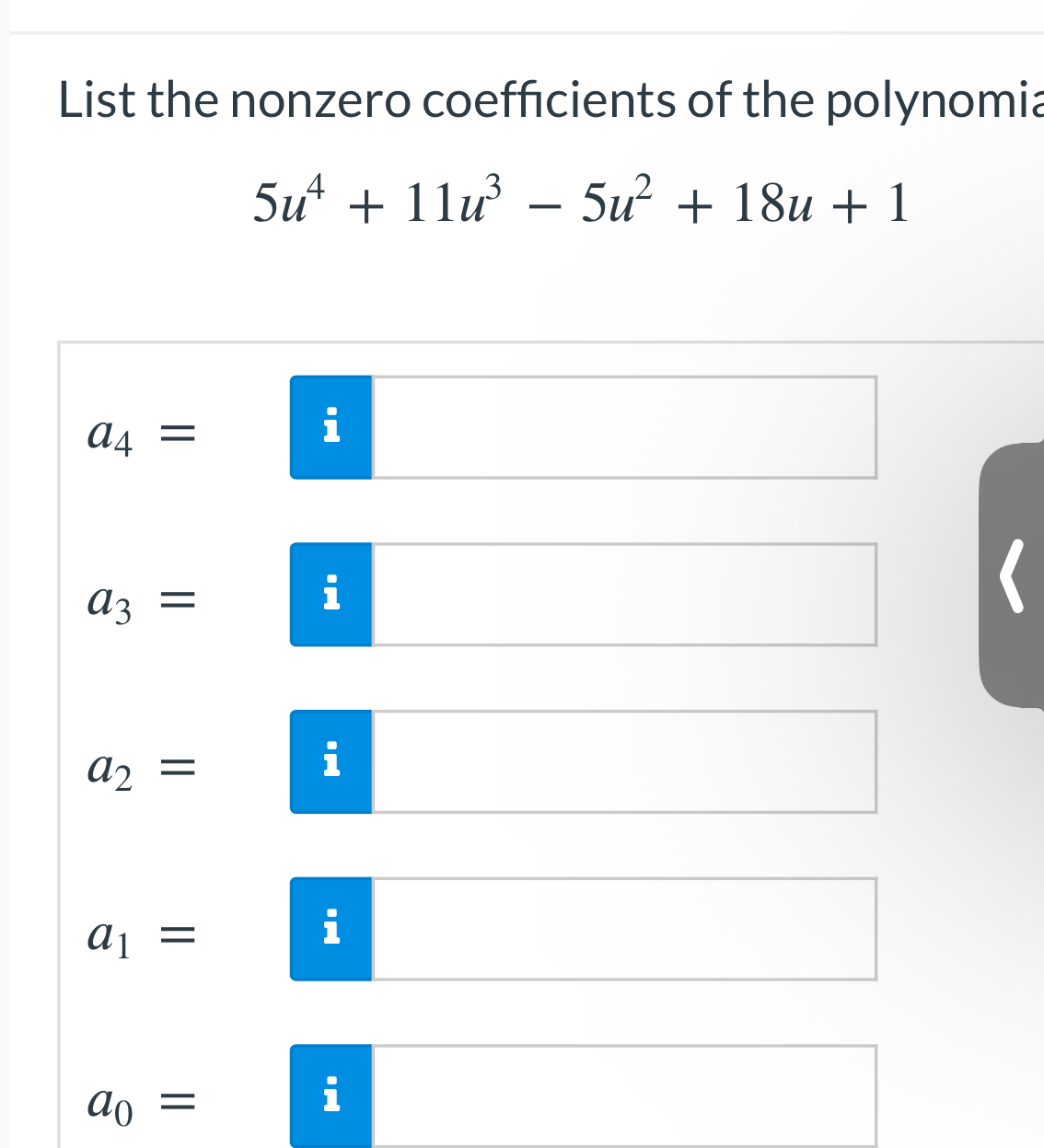This screenshot has height=1148, width=1044.
Task: Click the info icon beside the a1 answer field
Action: click(x=331, y=930)
